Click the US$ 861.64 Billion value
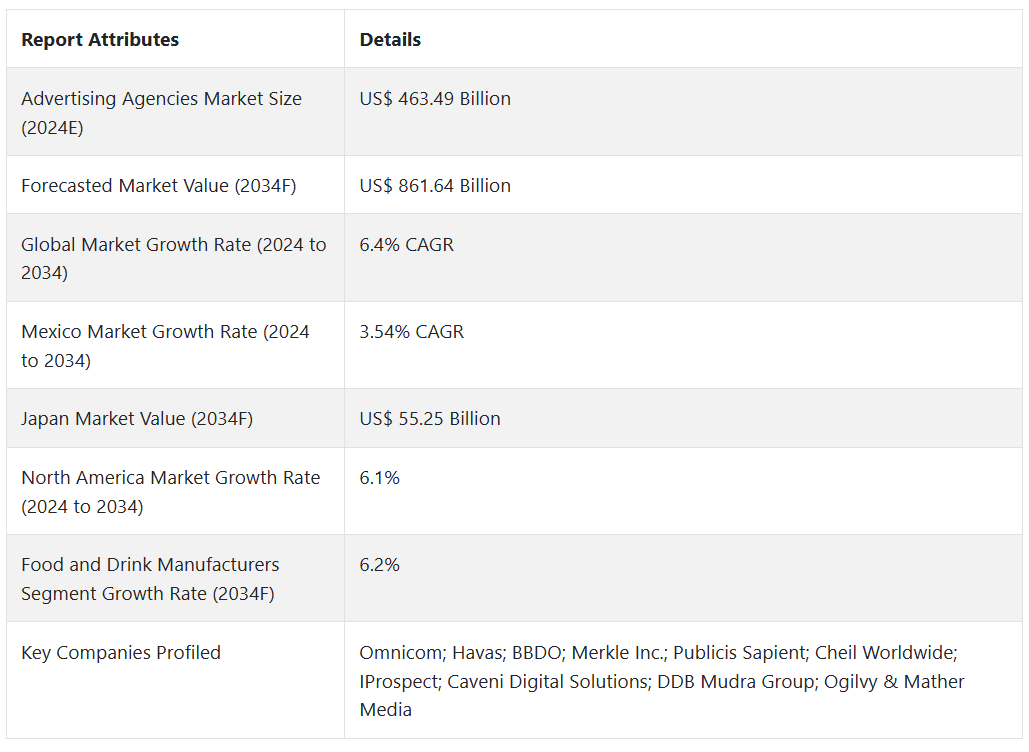Viewport: 1029px width, 752px height. coord(435,186)
